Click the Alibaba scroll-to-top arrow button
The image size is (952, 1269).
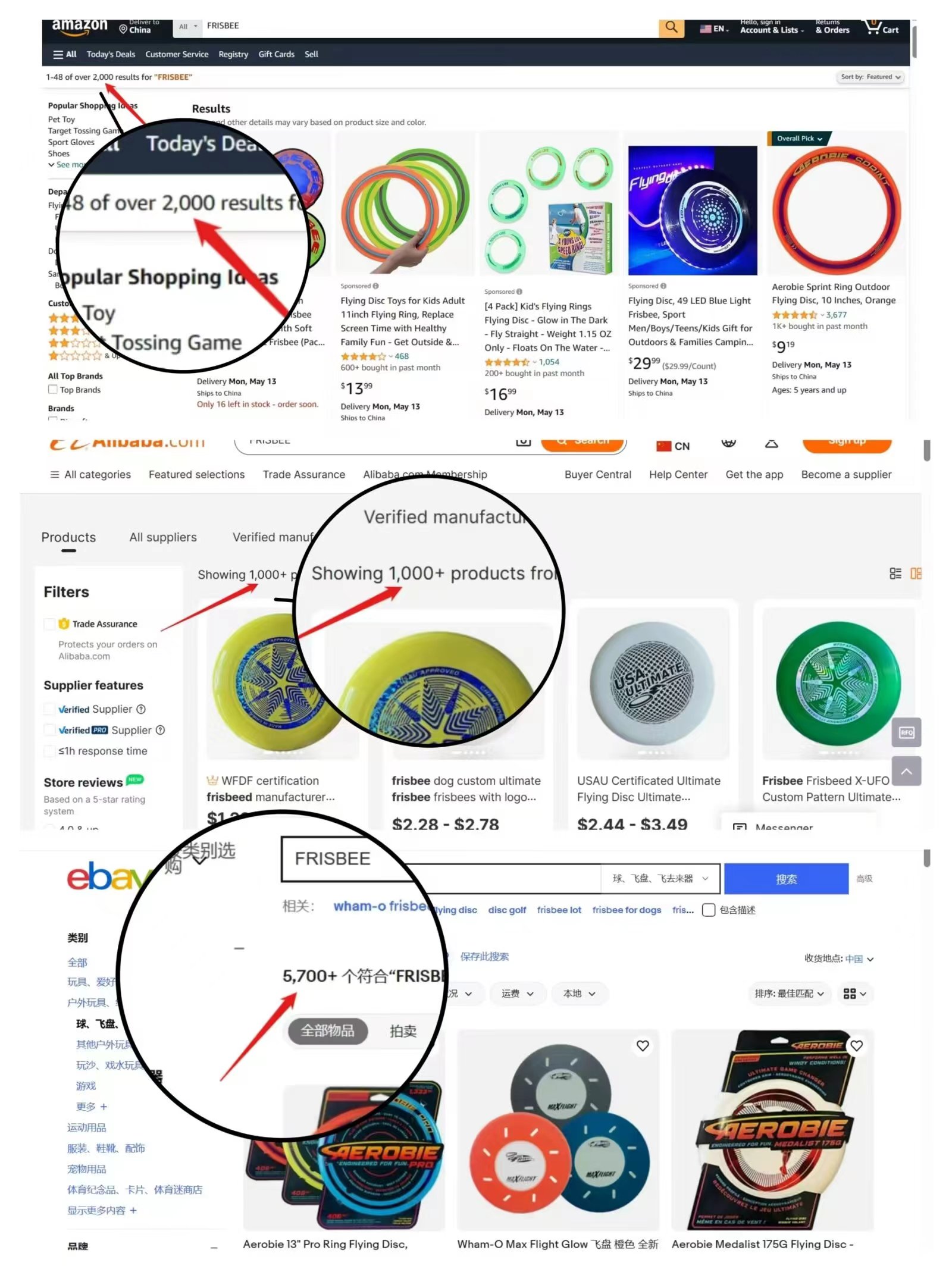(x=906, y=771)
